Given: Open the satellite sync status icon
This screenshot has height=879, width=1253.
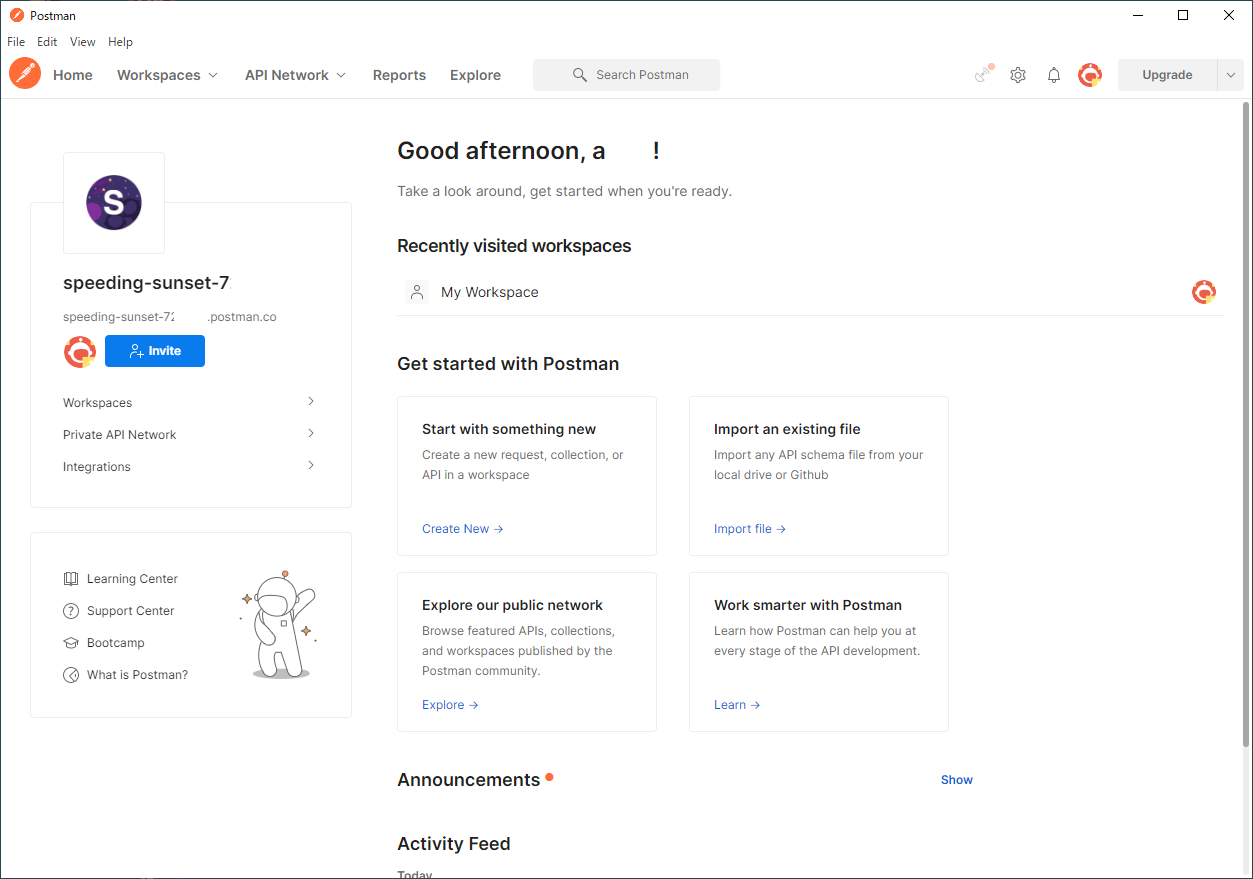Looking at the screenshot, I should [x=984, y=74].
